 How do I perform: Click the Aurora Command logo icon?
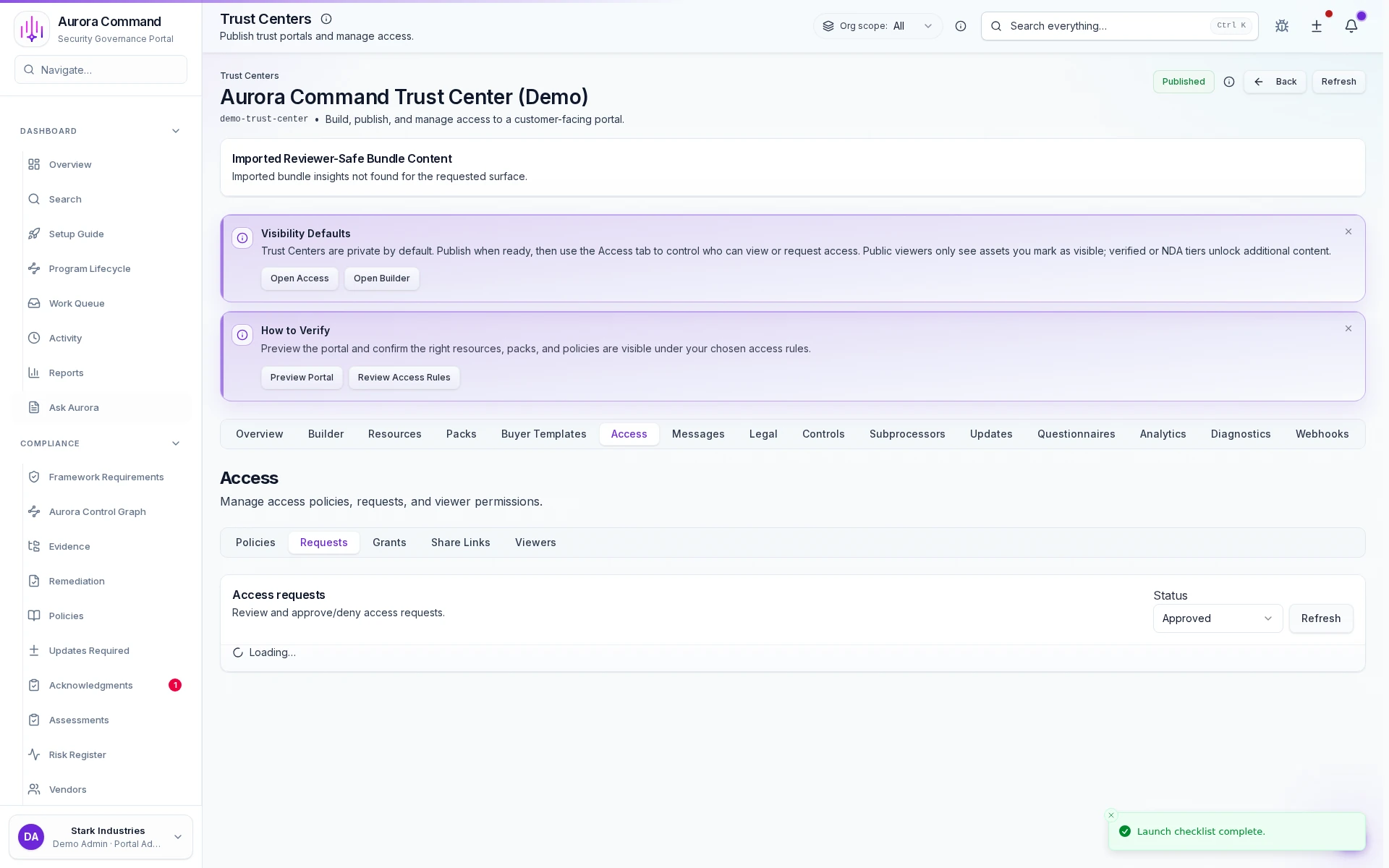click(x=32, y=29)
